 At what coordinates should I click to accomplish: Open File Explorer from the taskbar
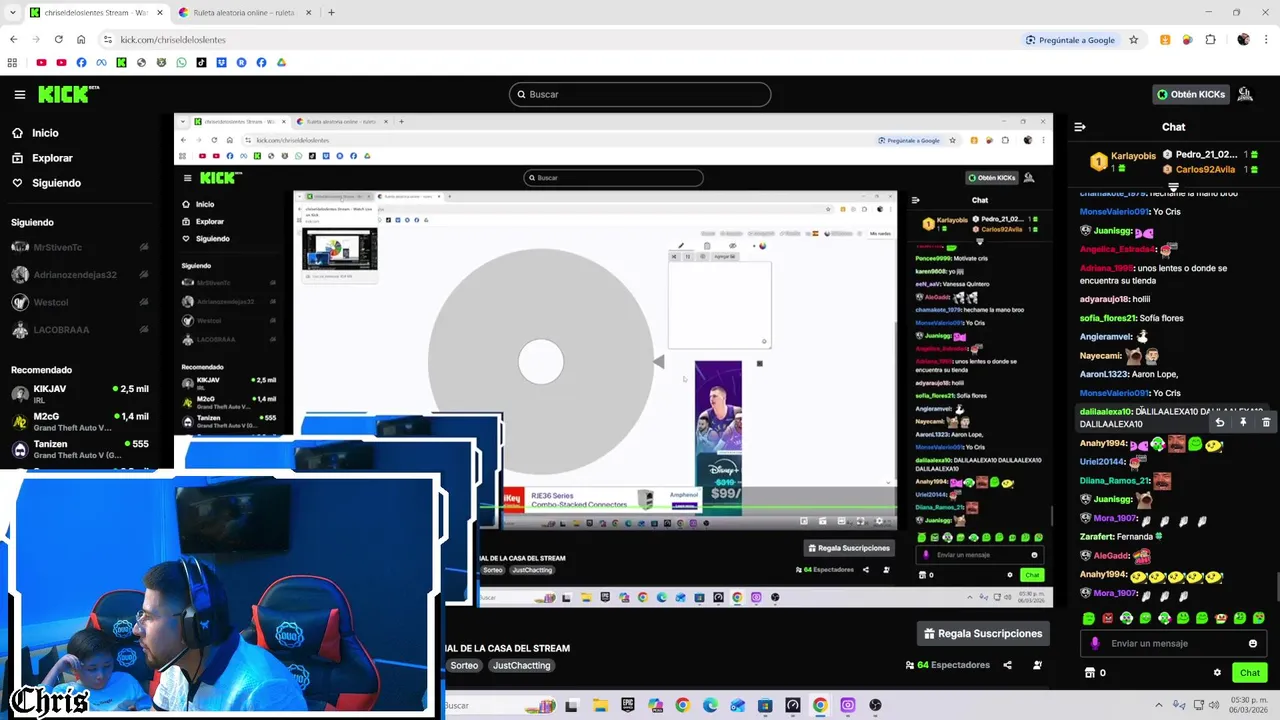pos(600,705)
